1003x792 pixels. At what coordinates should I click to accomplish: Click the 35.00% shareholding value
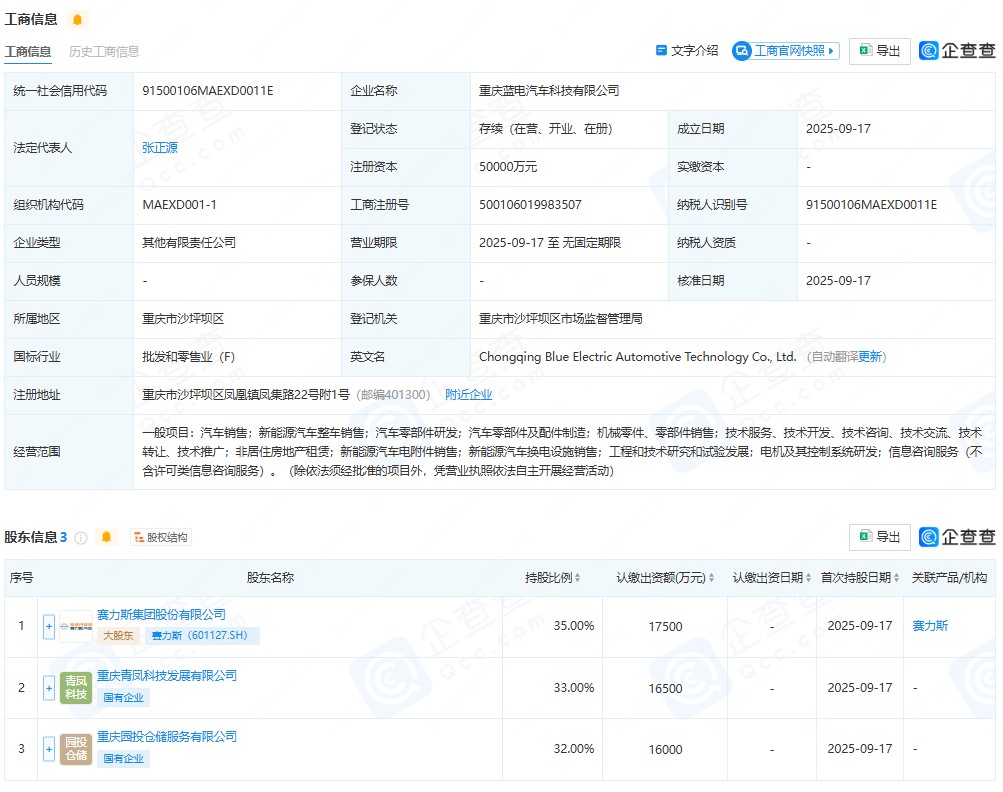point(574,626)
